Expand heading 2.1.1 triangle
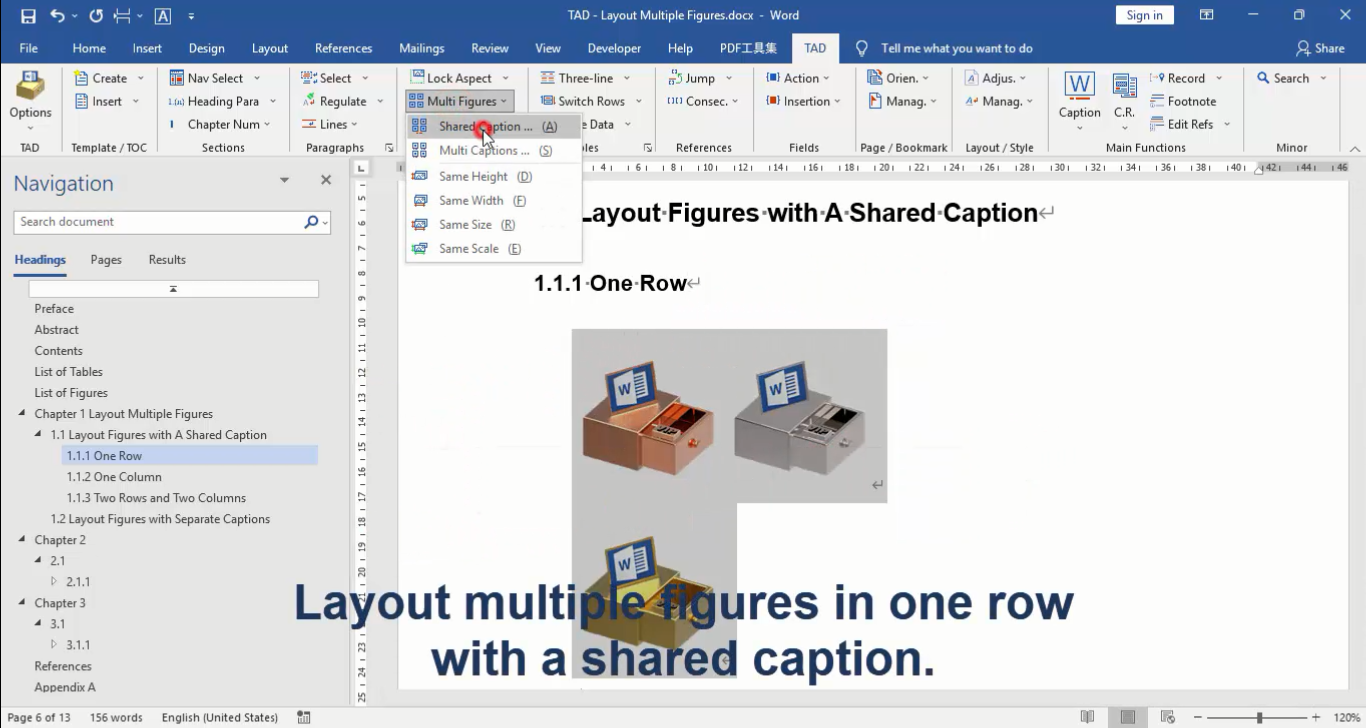The width and height of the screenshot is (1366, 728). (55, 582)
